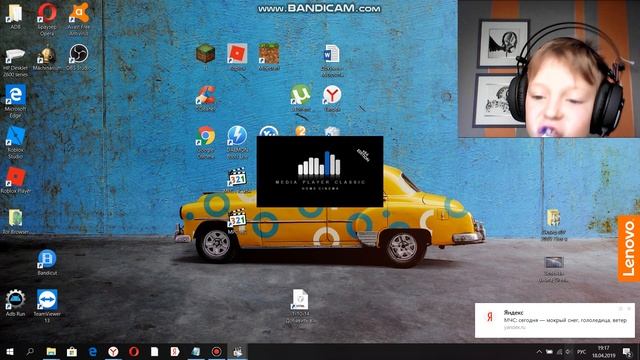Screen dimensions: 640x360
Task: Open network status tray icon
Action: (559, 351)
